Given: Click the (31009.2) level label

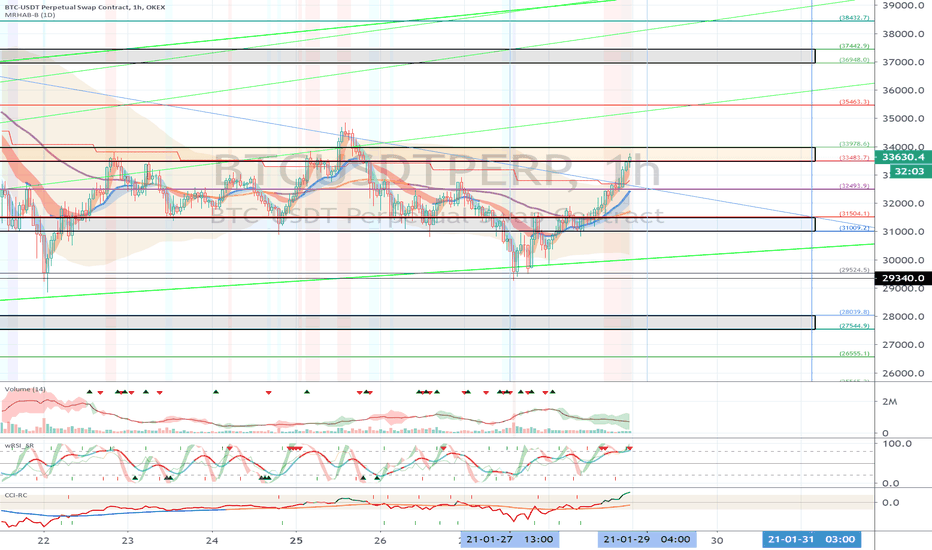Looking at the screenshot, I should coord(854,228).
